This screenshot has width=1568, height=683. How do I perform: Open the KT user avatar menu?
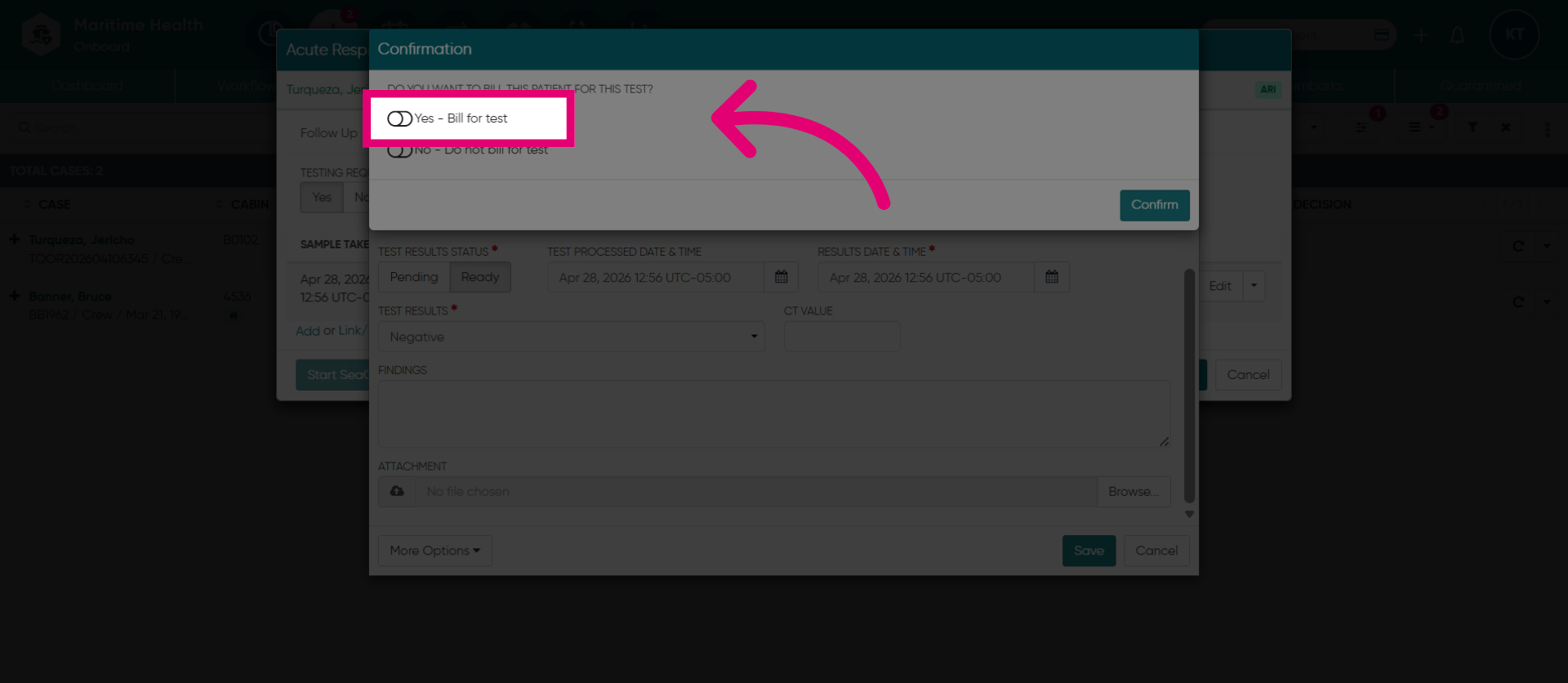point(1514,34)
